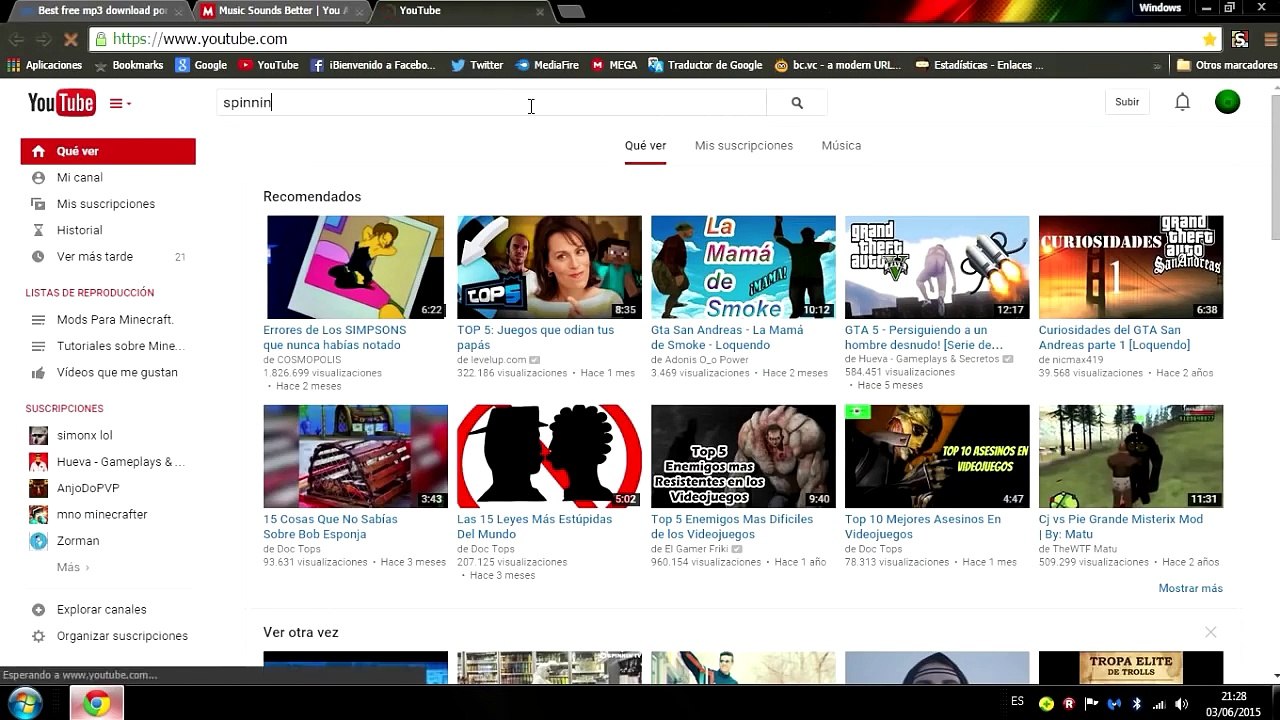Viewport: 1280px width, 720px height.
Task: Switch to Mis suscripciones tab
Action: (743, 146)
